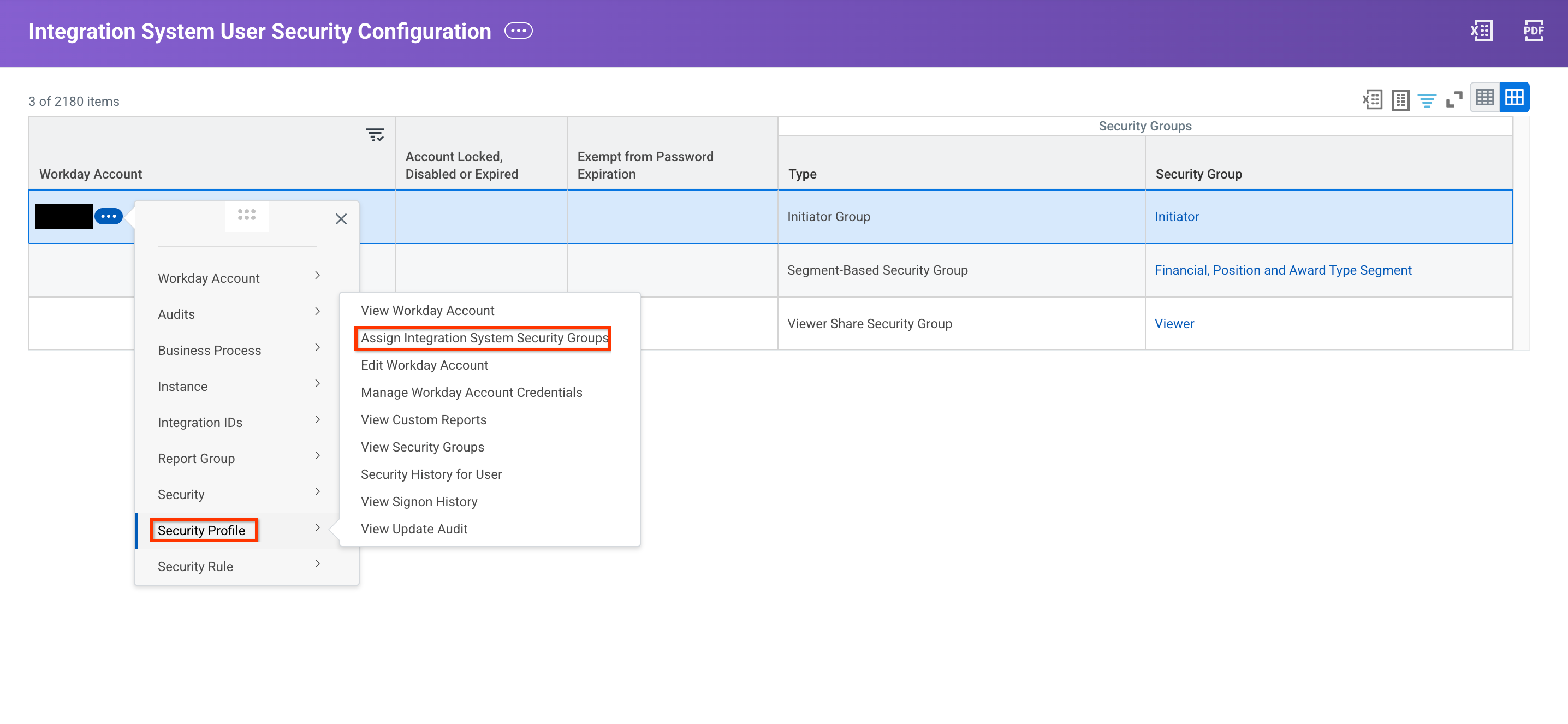The image size is (1568, 724).
Task: Switch to expanded grid view toggle
Action: pyautogui.click(x=1514, y=97)
